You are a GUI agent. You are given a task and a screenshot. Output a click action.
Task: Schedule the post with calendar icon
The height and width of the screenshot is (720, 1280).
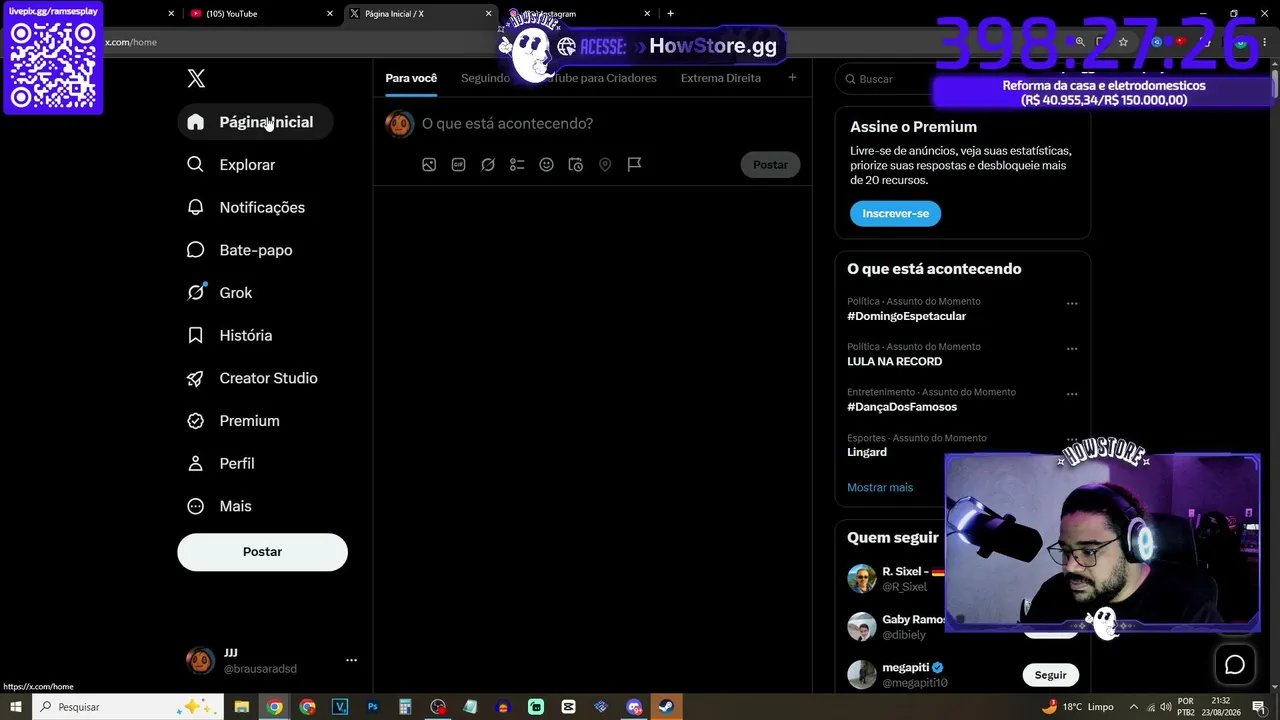pyautogui.click(x=576, y=165)
